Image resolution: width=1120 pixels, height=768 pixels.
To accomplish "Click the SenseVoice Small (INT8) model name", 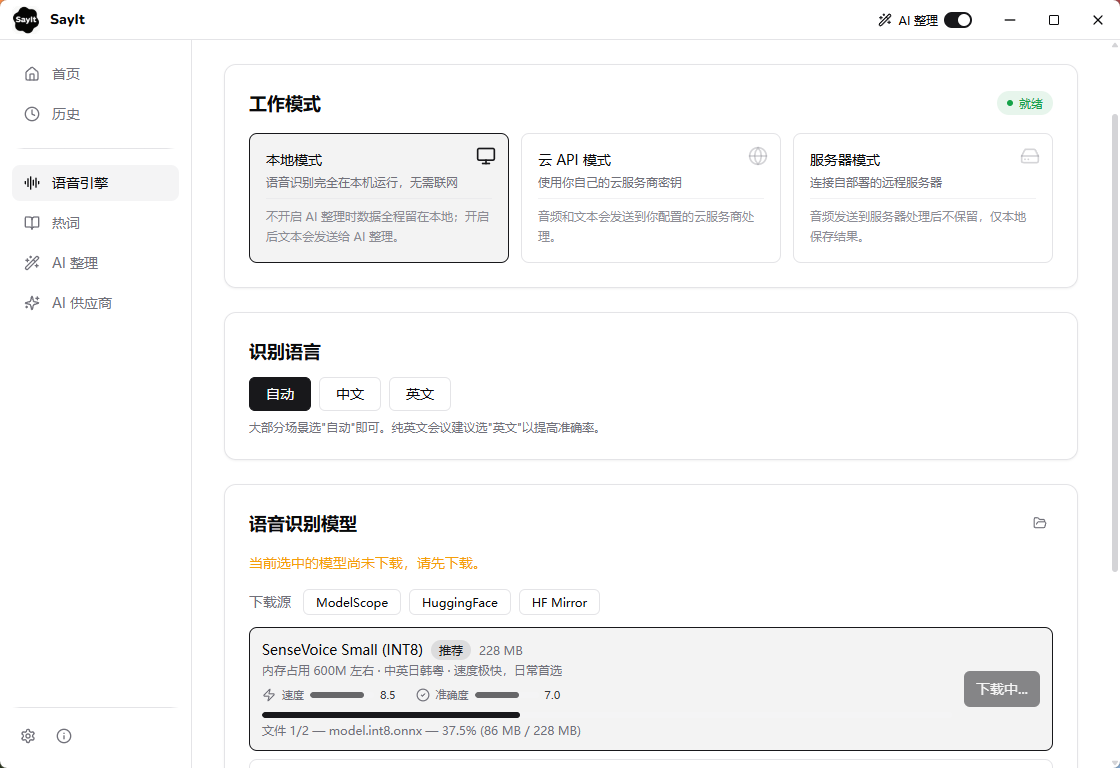I will pyautogui.click(x=342, y=649).
